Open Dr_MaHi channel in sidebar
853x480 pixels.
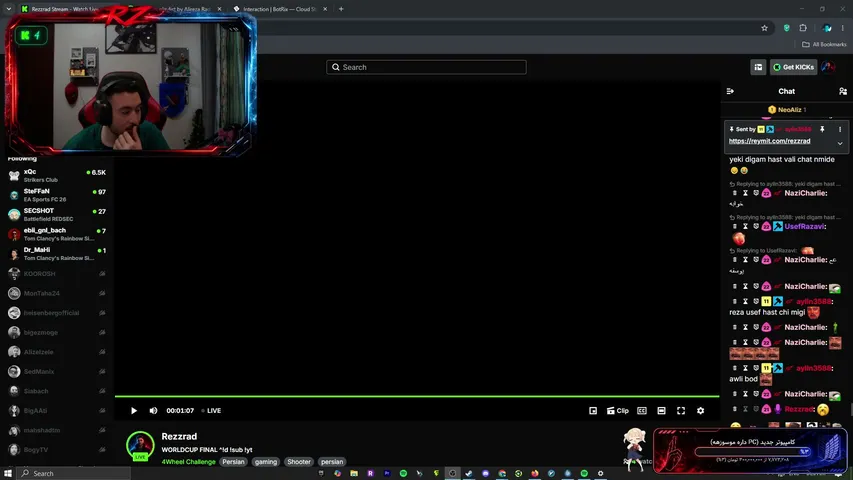tap(57, 254)
